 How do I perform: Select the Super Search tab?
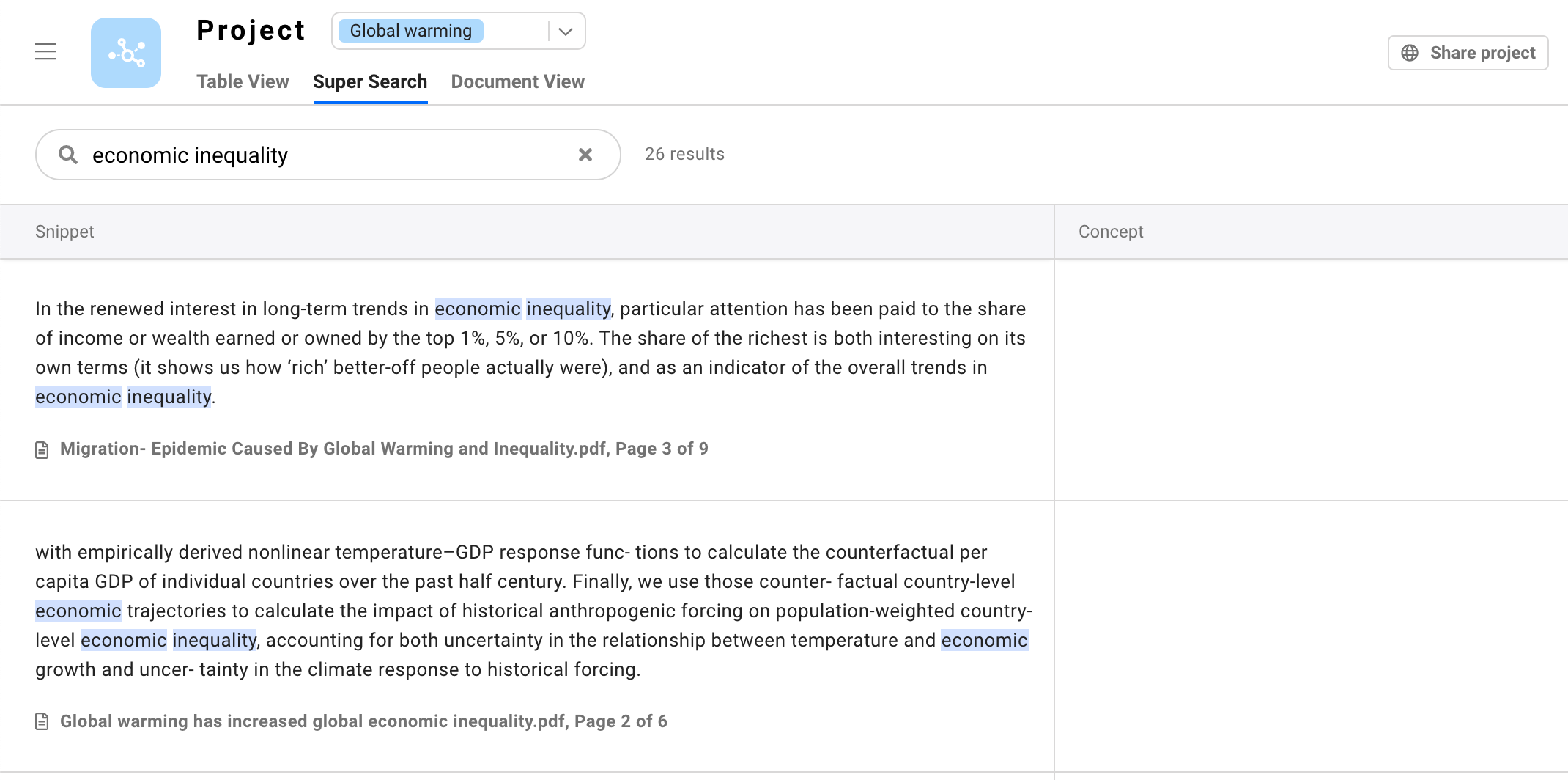370,81
